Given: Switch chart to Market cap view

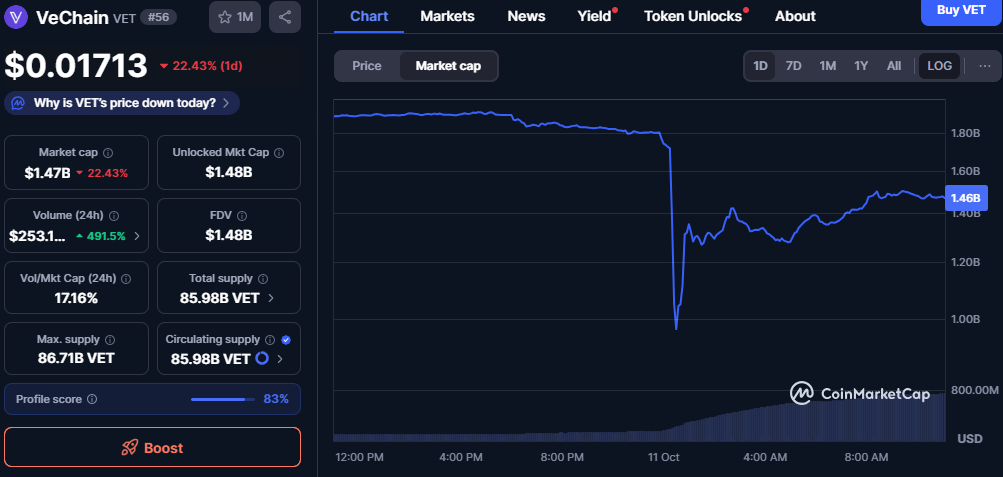Looking at the screenshot, I should coord(448,66).
